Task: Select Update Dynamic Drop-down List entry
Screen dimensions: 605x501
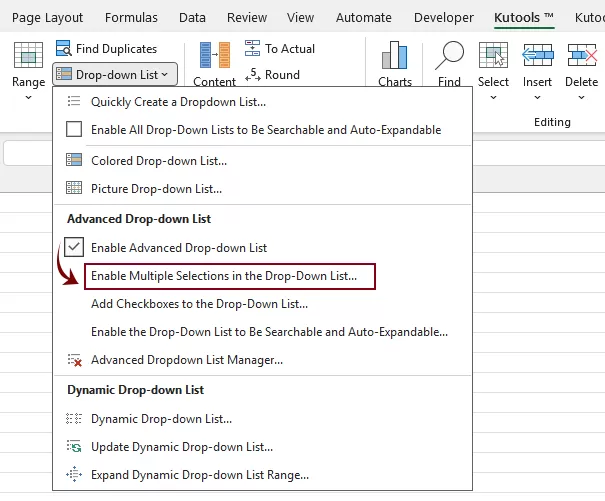Action: tap(262, 447)
